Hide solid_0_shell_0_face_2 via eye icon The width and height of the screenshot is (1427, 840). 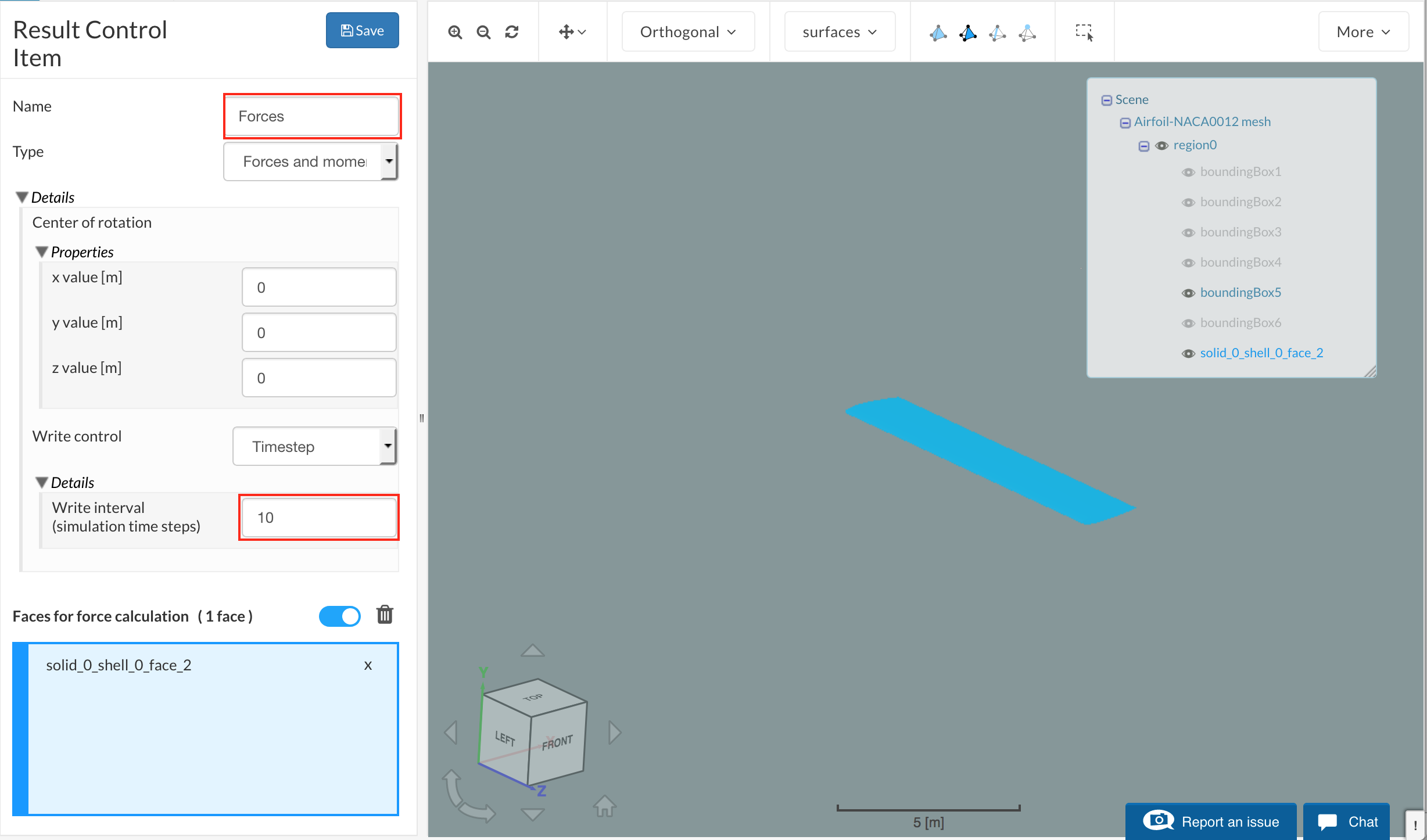pyautogui.click(x=1188, y=353)
